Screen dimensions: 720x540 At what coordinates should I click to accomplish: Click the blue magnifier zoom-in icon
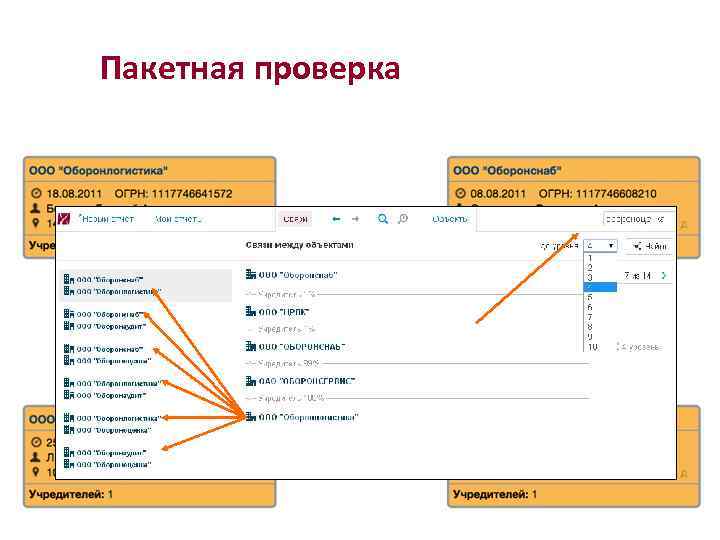(382, 219)
